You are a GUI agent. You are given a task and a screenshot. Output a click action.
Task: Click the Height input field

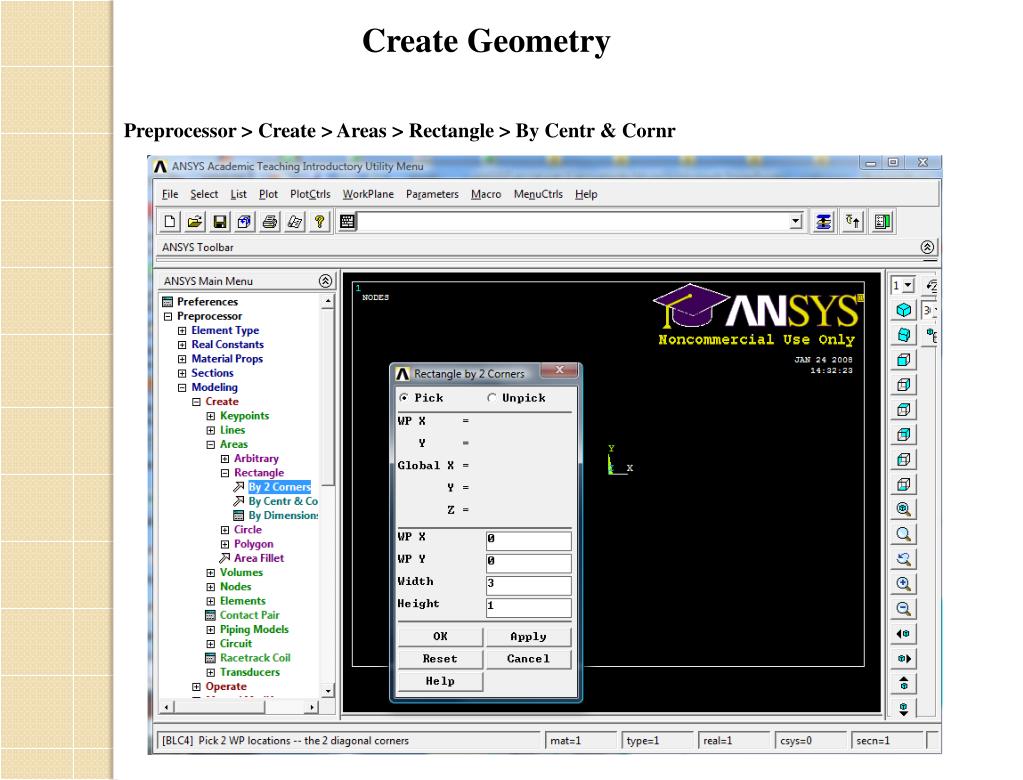click(x=528, y=607)
